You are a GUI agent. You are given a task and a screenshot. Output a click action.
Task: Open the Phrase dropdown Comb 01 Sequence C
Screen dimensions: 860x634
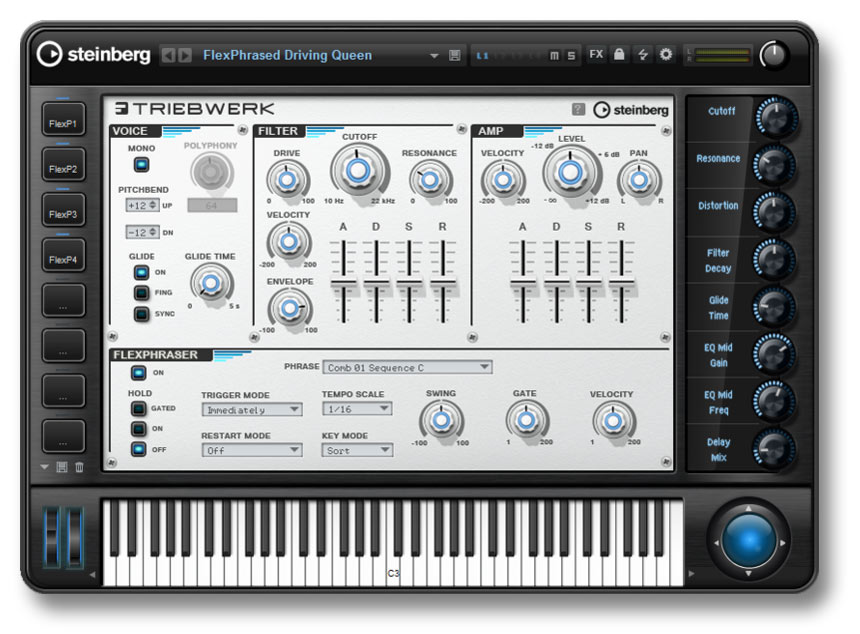click(x=408, y=367)
